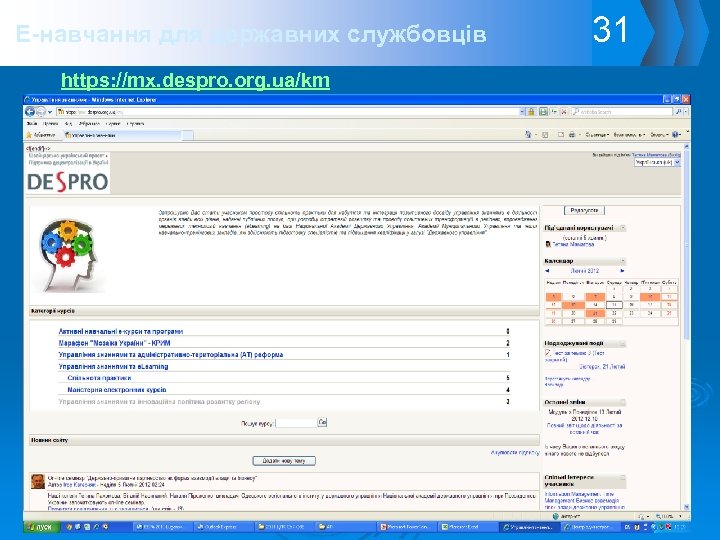This screenshot has width=720, height=540.
Task: Open 'Управління знаннями та eLearning' category
Action: pos(113,366)
